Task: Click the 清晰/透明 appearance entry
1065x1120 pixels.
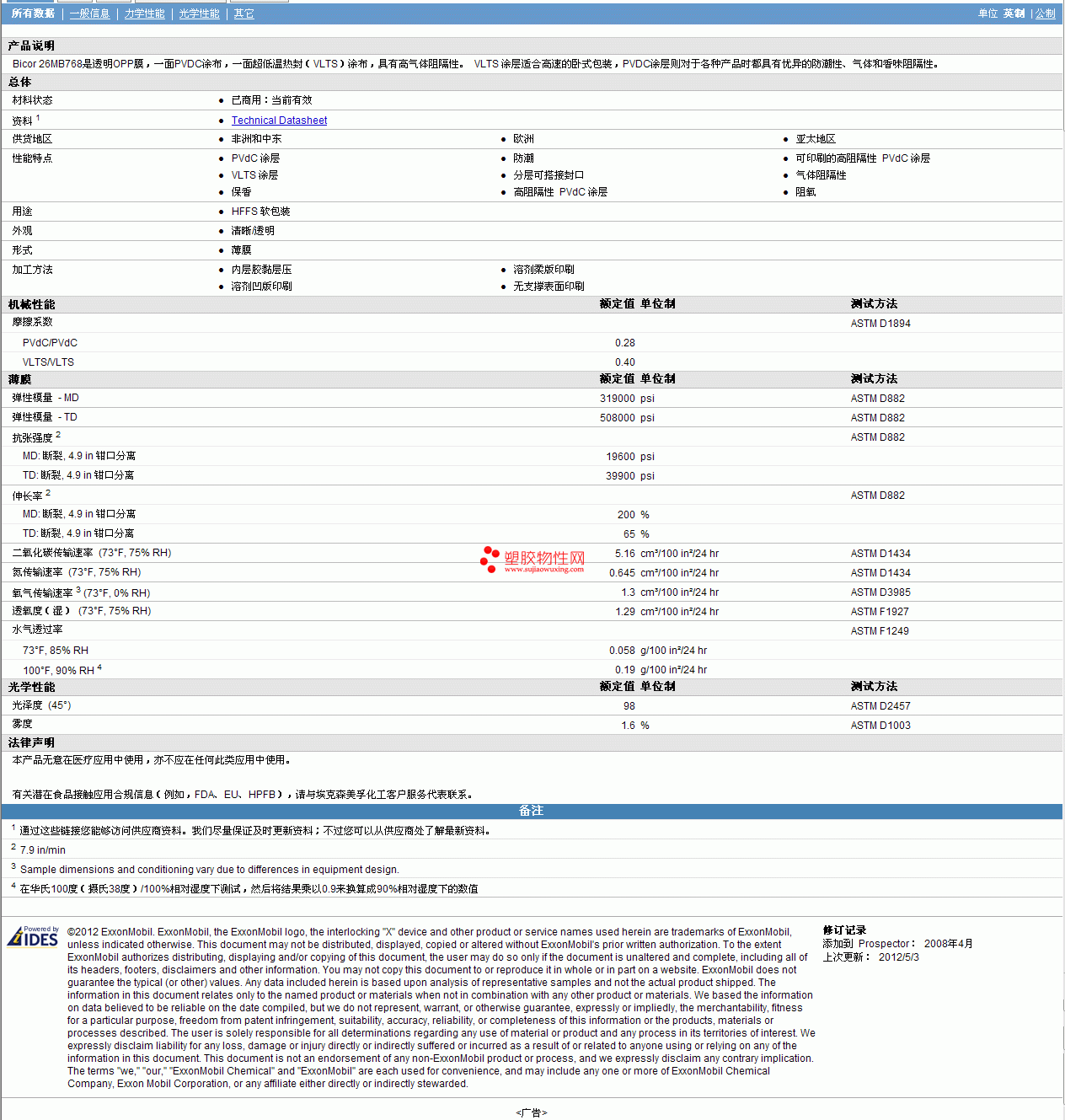Action: click(253, 231)
